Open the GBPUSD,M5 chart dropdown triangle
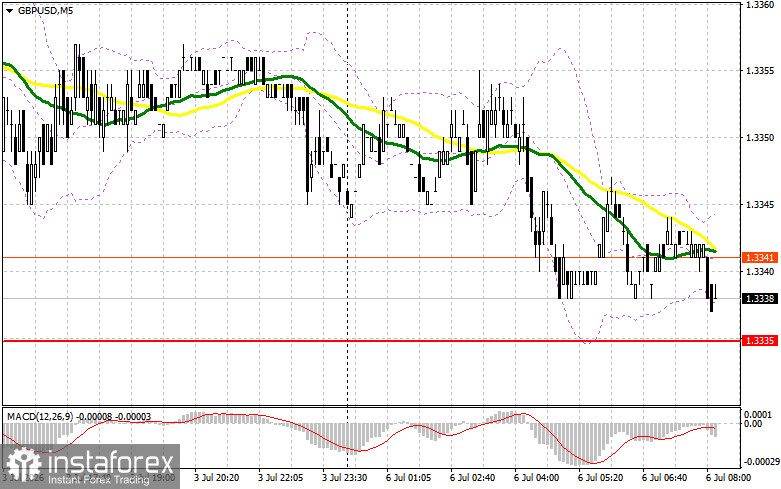 pos(10,10)
